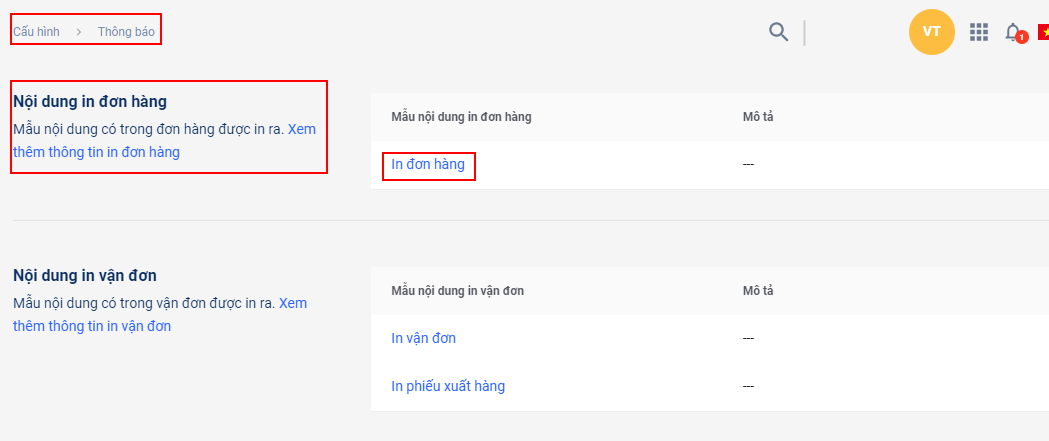Open the VT user avatar menu
This screenshot has width=1049, height=441.
click(931, 32)
